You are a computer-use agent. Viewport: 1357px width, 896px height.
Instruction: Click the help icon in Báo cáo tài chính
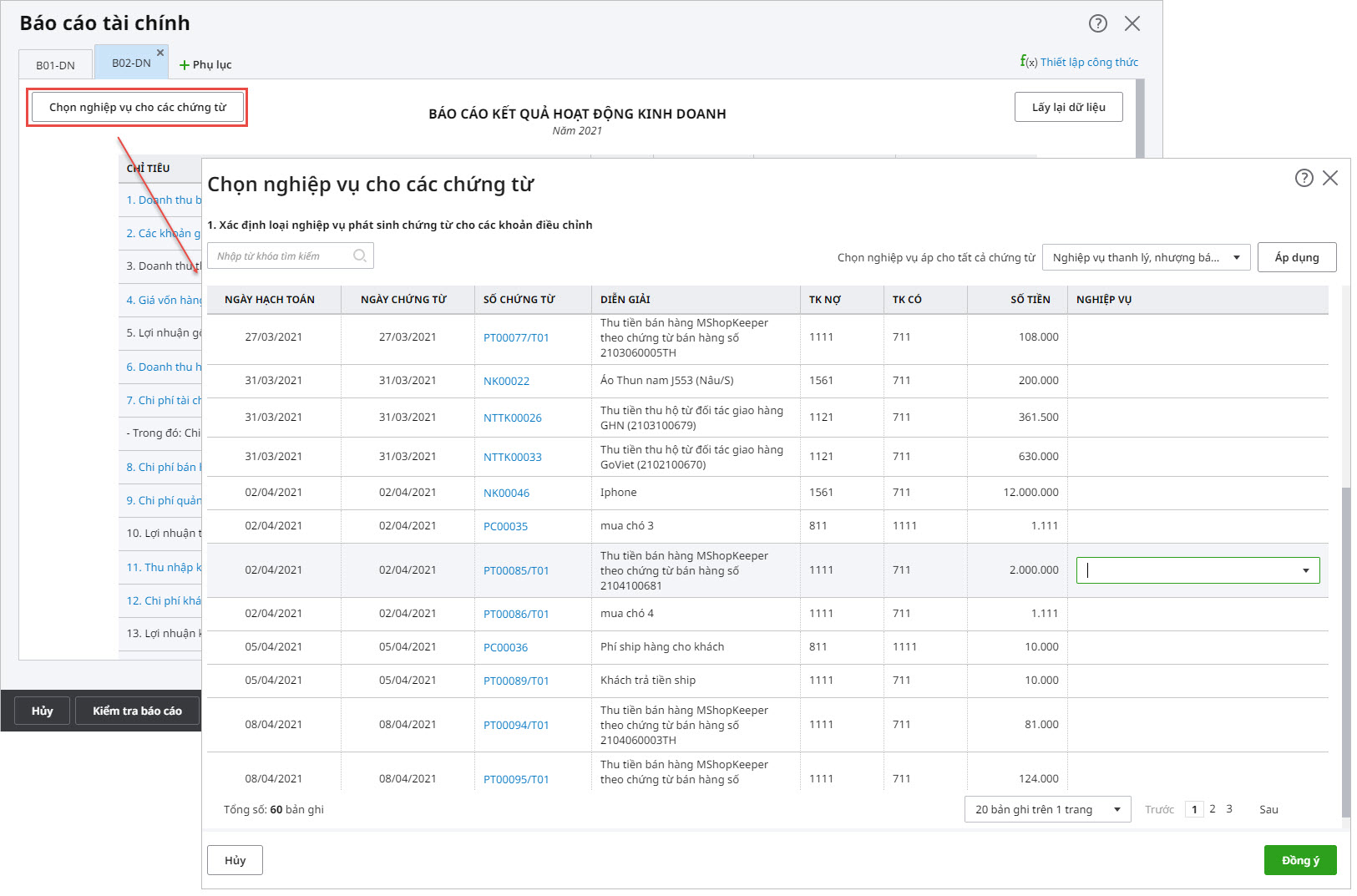click(1097, 23)
